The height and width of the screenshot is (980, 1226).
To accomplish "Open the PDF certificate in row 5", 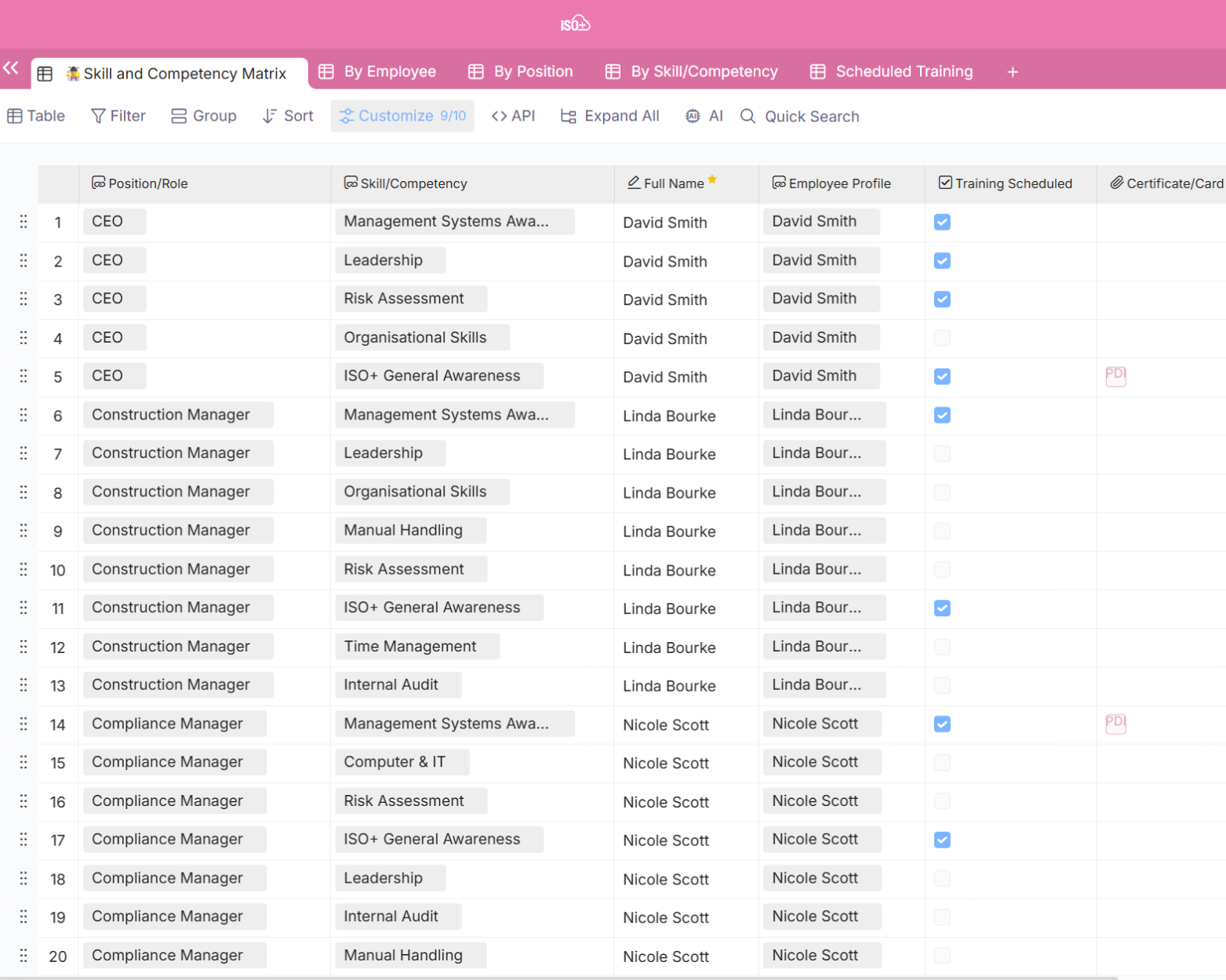I will (1115, 376).
